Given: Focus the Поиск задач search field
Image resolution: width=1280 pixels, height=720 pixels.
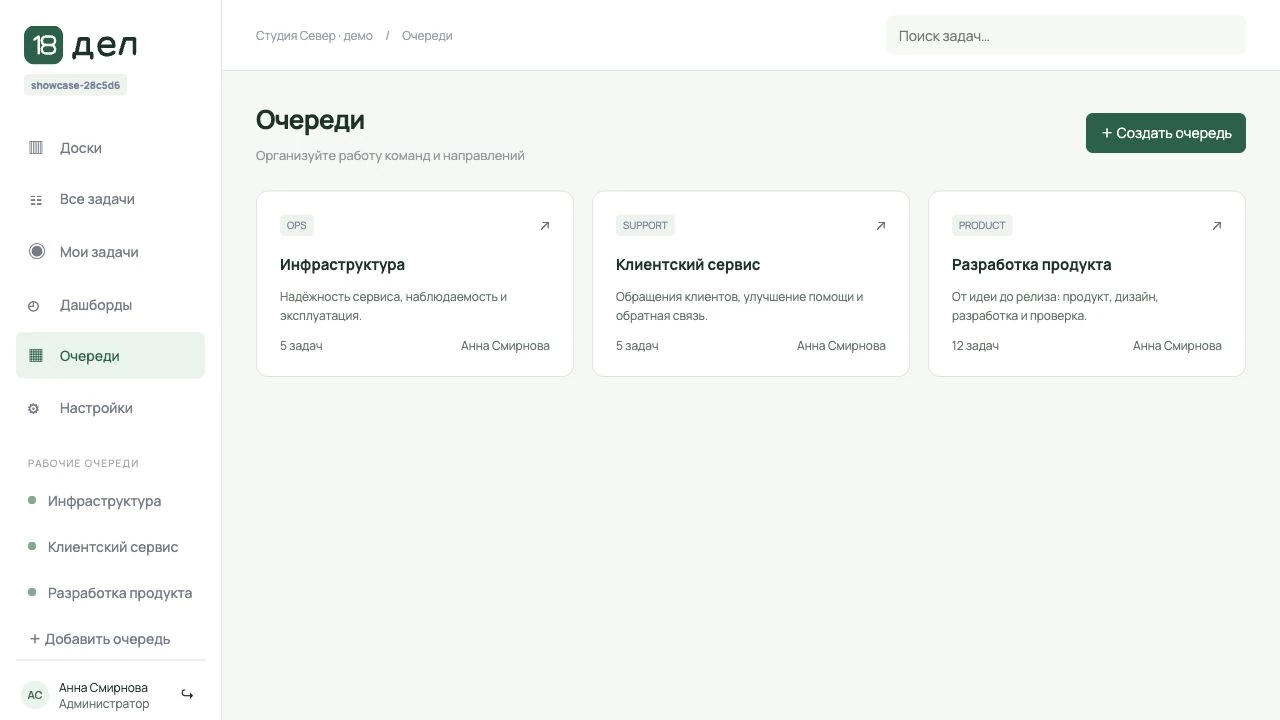Looking at the screenshot, I should tap(1066, 36).
